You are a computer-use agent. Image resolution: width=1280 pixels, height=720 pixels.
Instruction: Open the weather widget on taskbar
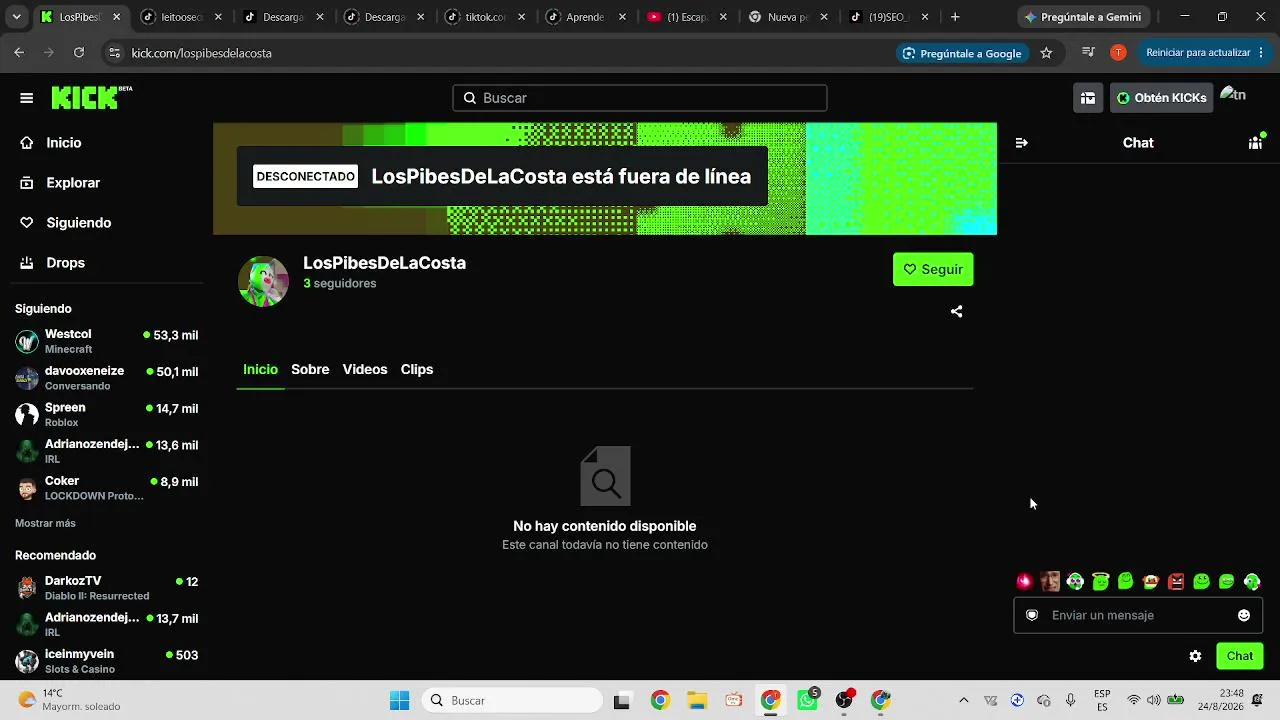coord(70,700)
